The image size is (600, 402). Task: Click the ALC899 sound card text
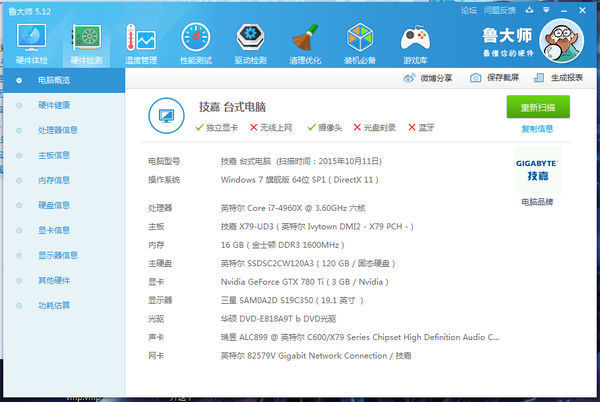(x=360, y=337)
